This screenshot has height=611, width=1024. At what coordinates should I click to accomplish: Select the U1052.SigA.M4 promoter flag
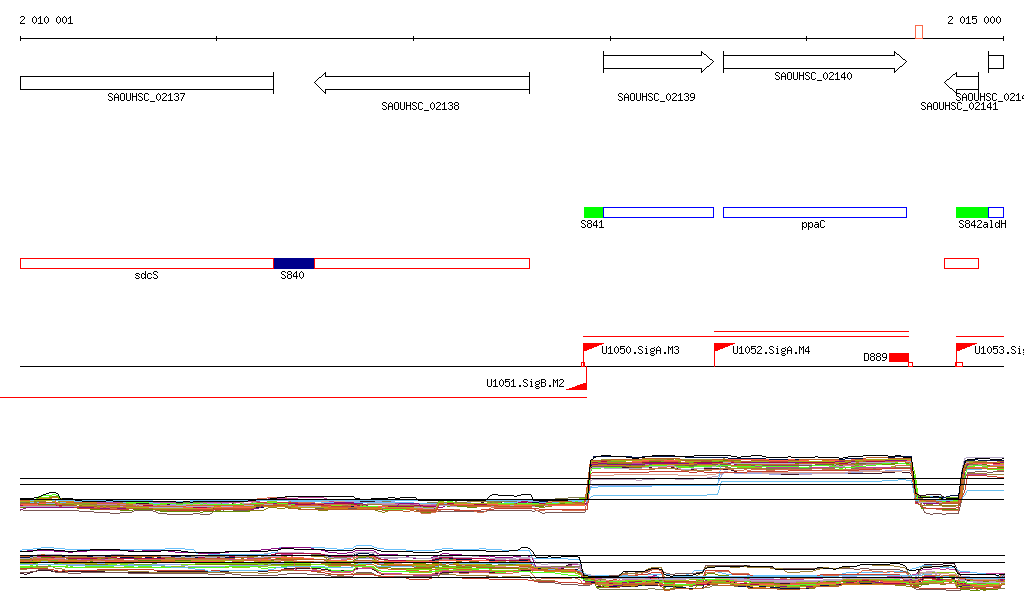tap(724, 348)
